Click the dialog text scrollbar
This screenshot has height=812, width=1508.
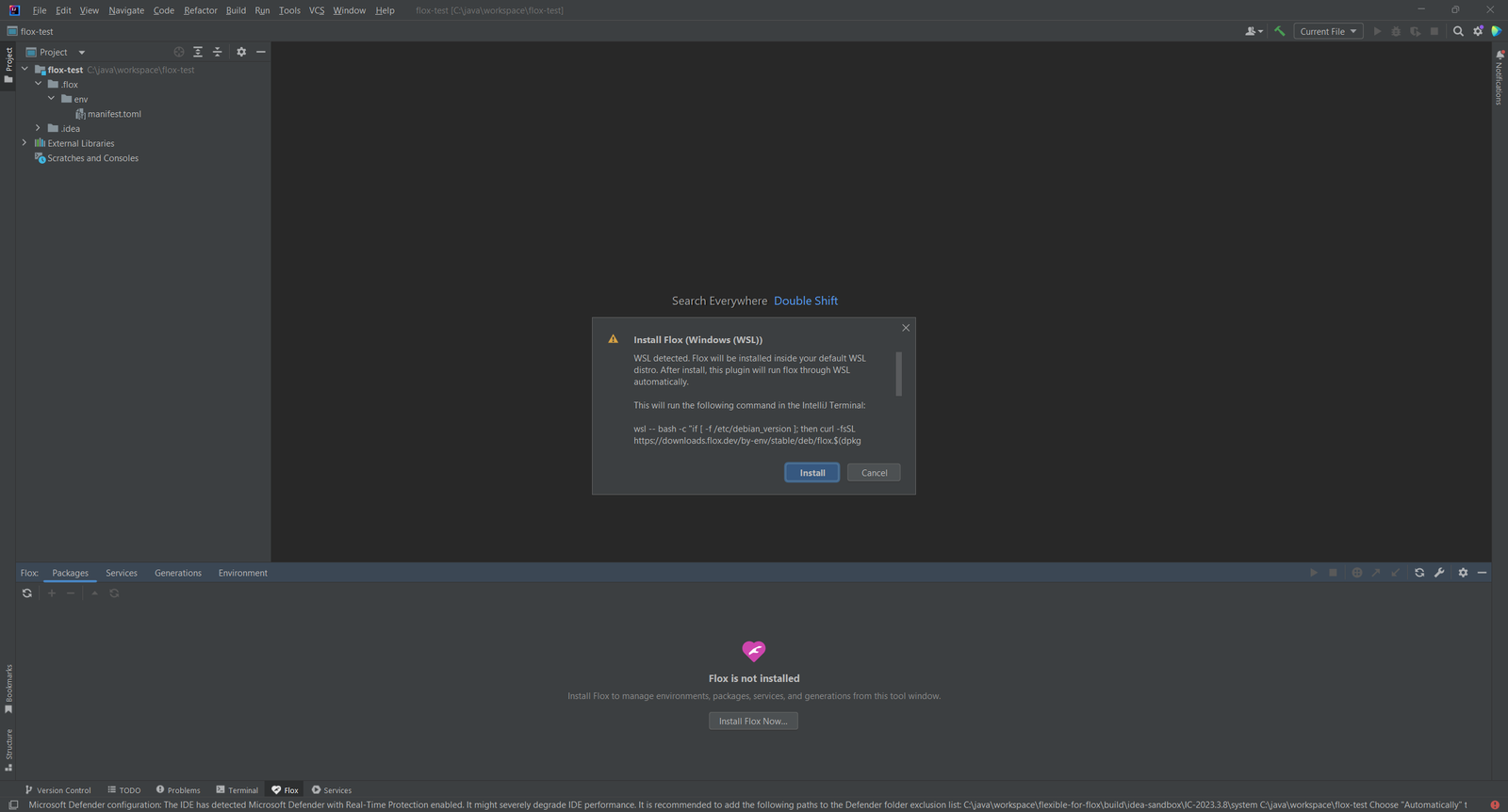tap(899, 374)
